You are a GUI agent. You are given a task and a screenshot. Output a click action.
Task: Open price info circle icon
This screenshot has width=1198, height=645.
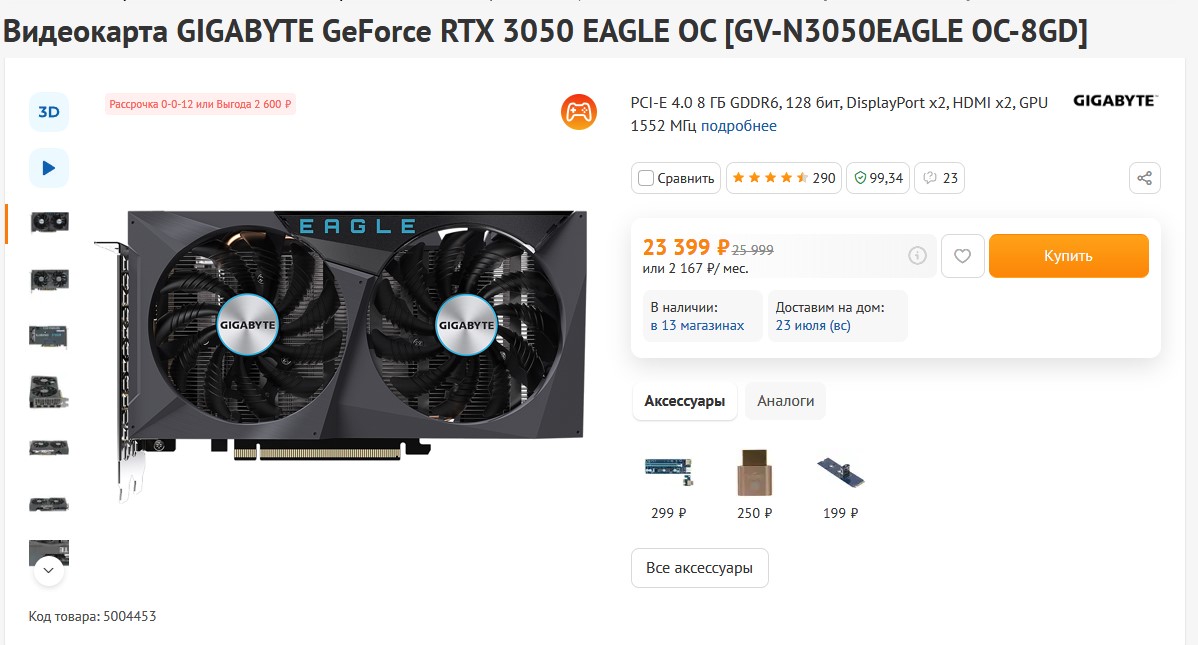917,256
